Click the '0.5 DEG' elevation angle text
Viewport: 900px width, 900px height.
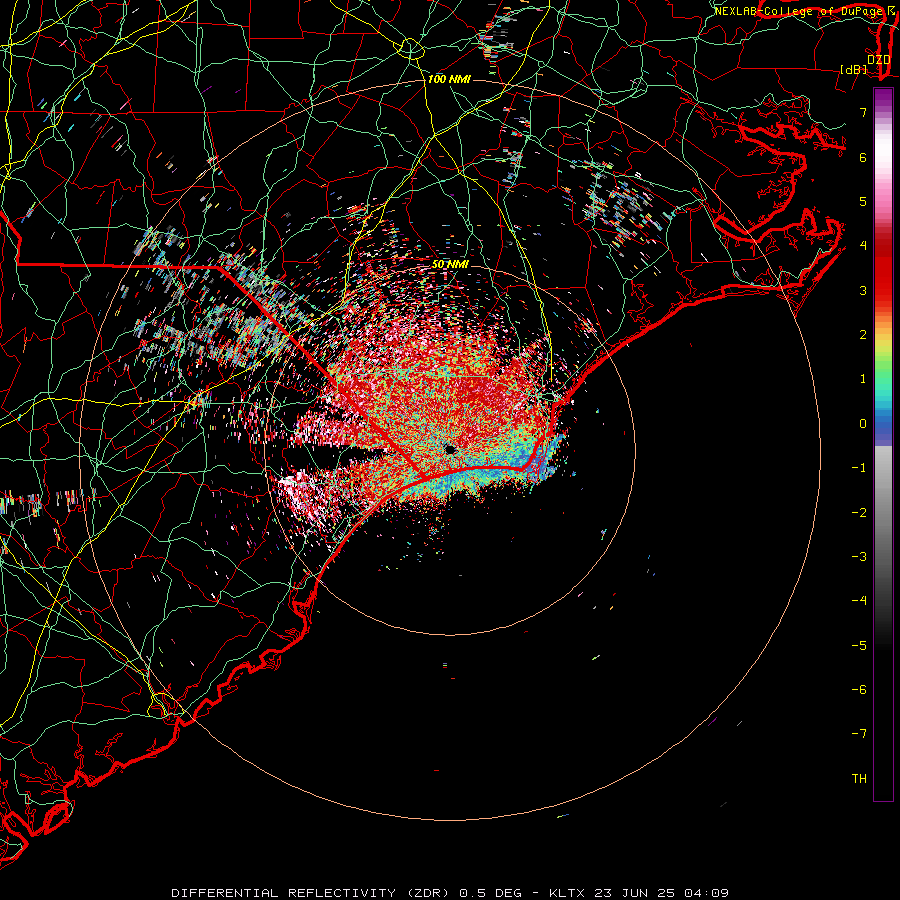coord(490,893)
